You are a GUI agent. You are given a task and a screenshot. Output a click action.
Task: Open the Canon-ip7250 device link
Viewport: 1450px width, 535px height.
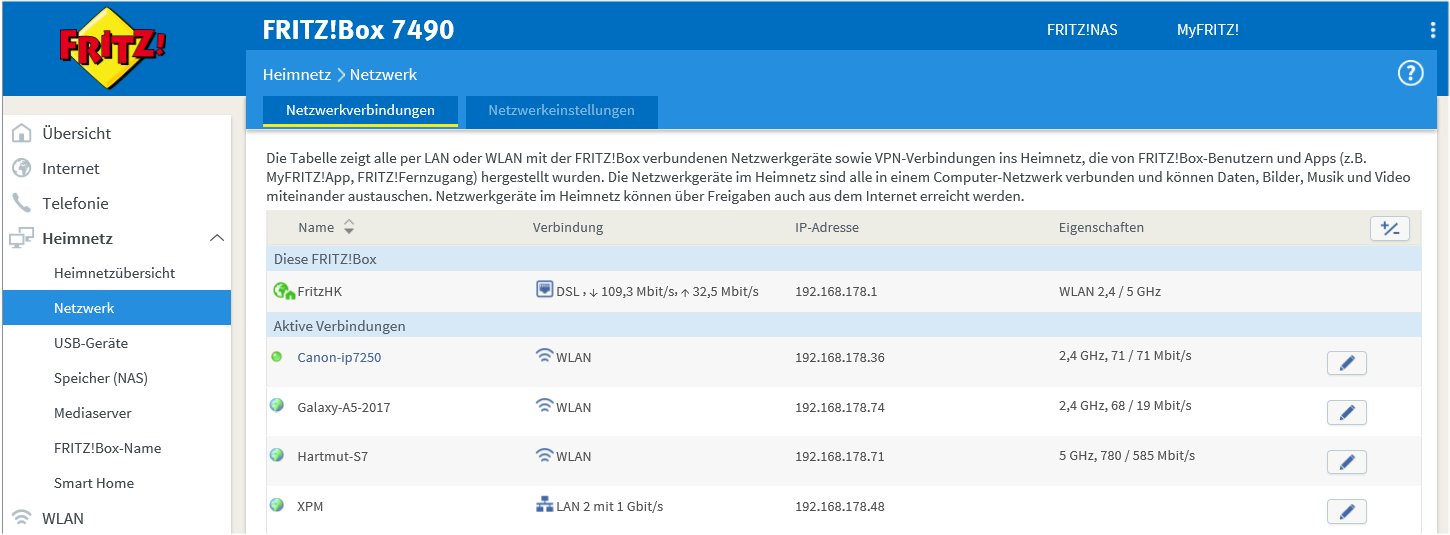[339, 357]
